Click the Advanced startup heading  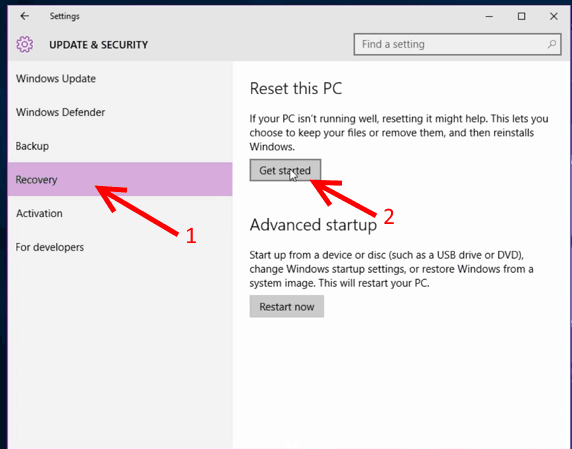point(313,225)
